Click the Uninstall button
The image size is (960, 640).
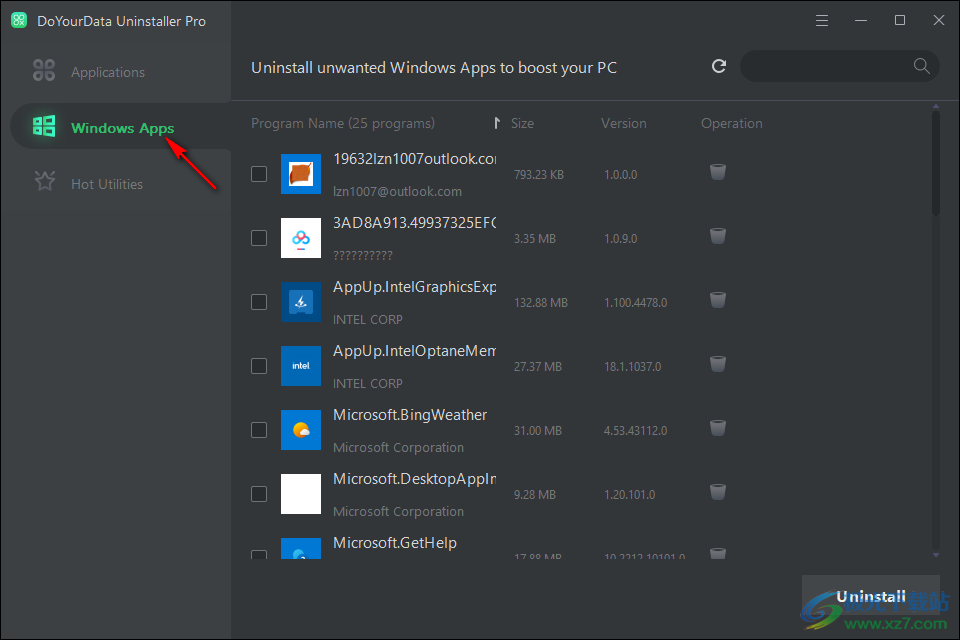871,597
